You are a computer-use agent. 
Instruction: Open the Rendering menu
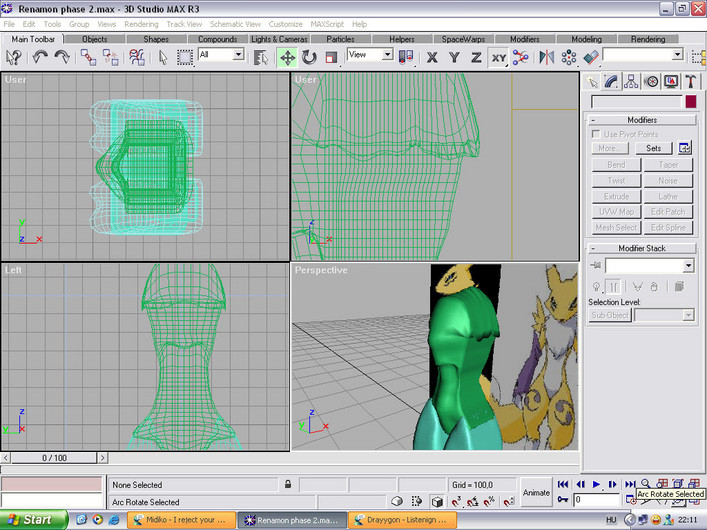141,24
